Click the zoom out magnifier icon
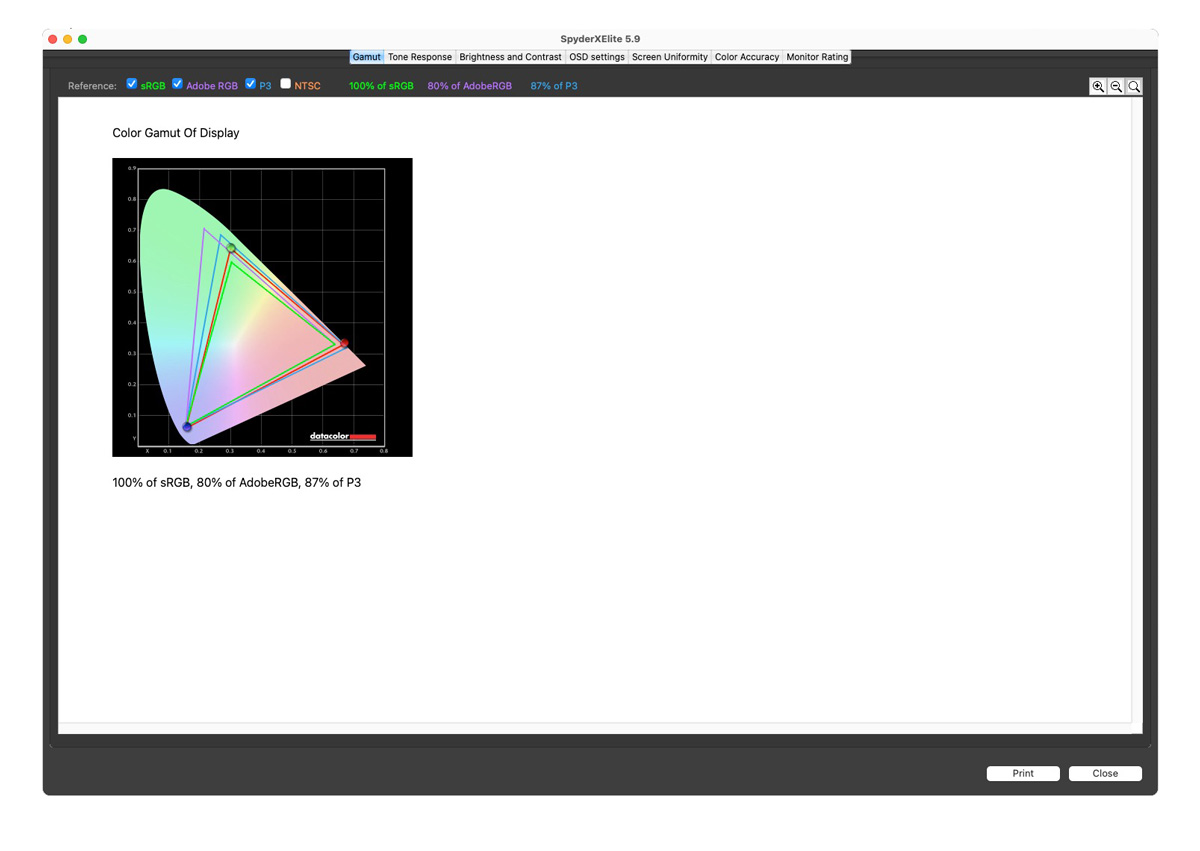This screenshot has height=851, width=1200. pos(1116,87)
